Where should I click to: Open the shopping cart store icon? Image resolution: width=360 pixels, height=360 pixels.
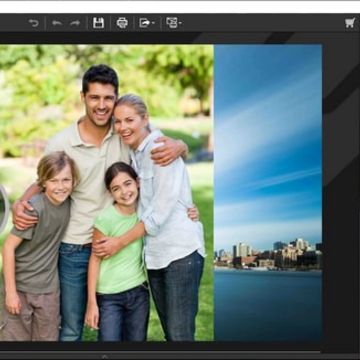tap(350, 23)
